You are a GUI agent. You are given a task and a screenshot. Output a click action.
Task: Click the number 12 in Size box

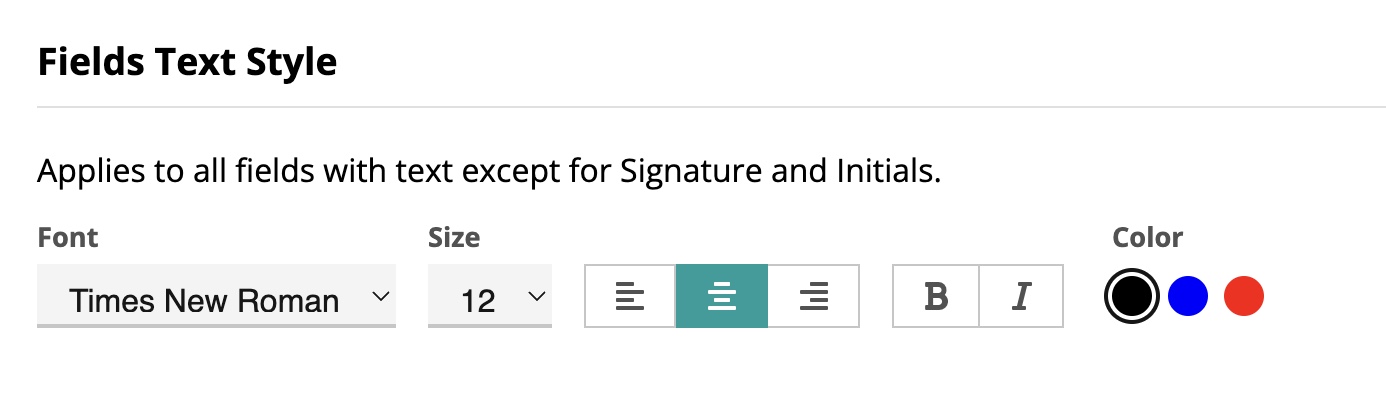(479, 300)
